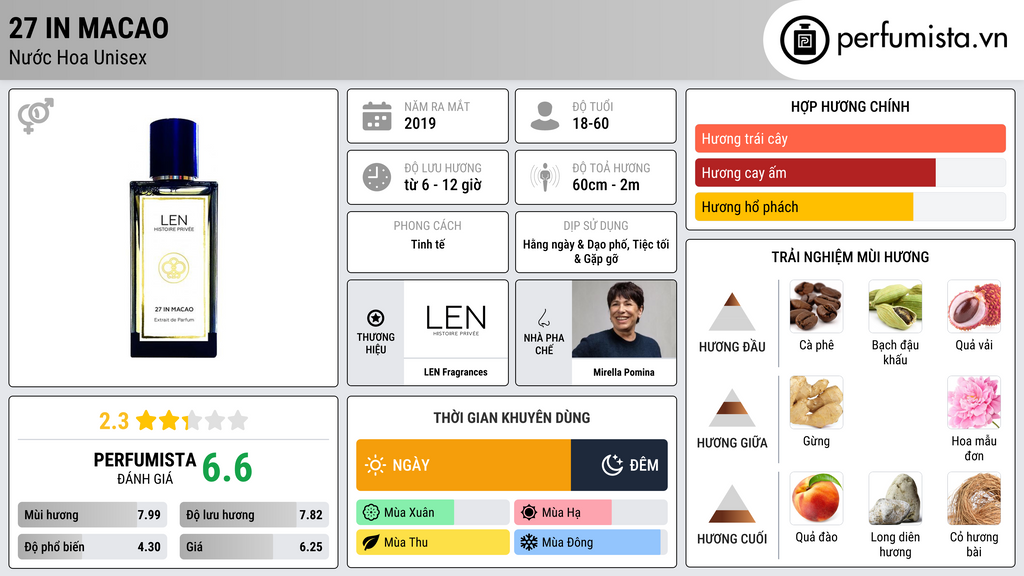The width and height of the screenshot is (1024, 576).
Task: Click the flower icon for Mùa Xuân
Action: click(x=371, y=513)
